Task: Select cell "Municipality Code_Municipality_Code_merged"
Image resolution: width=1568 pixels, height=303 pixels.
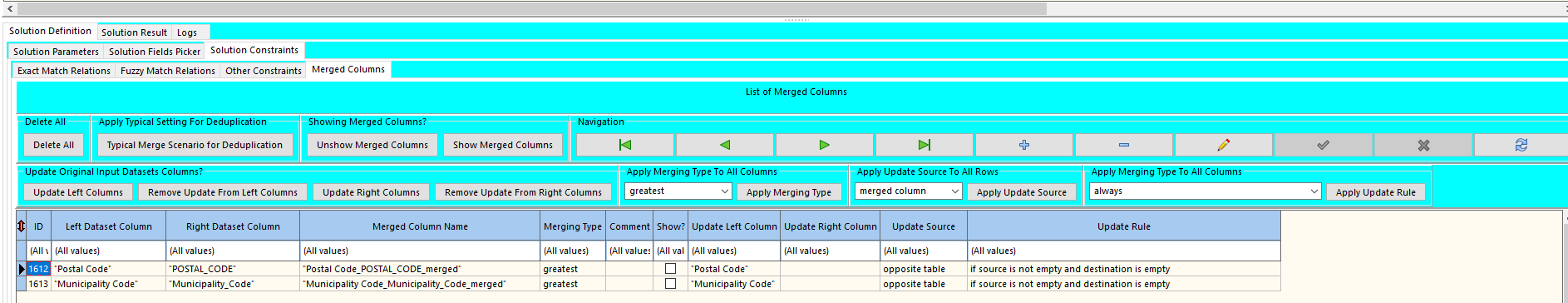Action: pos(420,284)
